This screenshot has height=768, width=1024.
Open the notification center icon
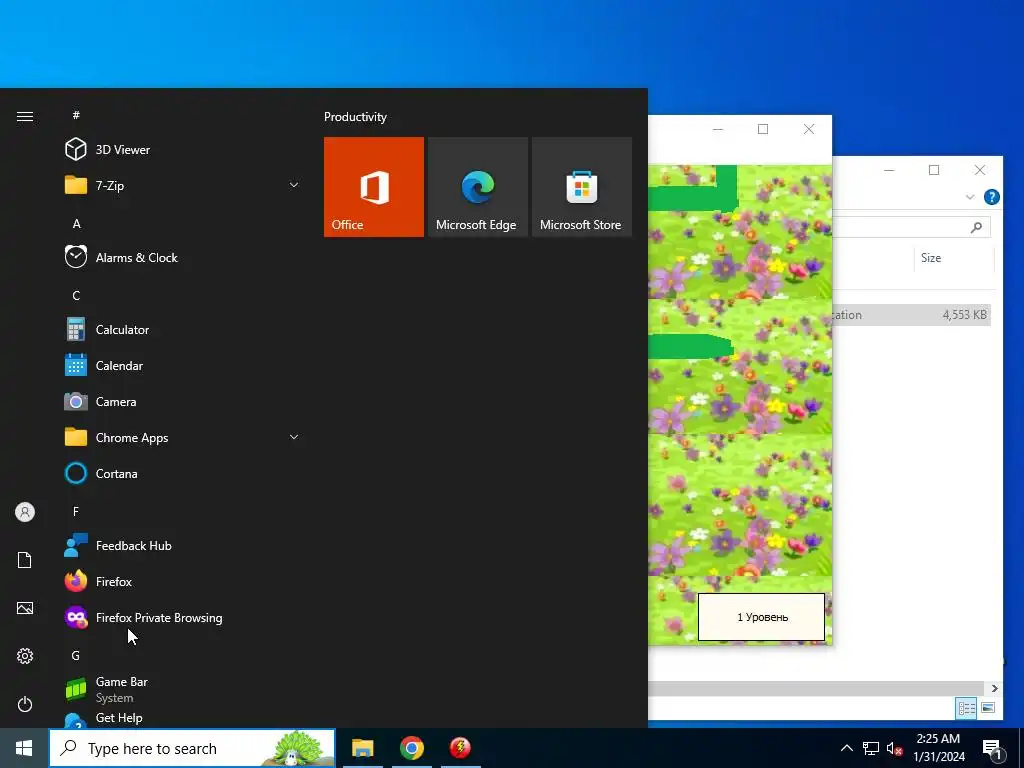coord(993,749)
